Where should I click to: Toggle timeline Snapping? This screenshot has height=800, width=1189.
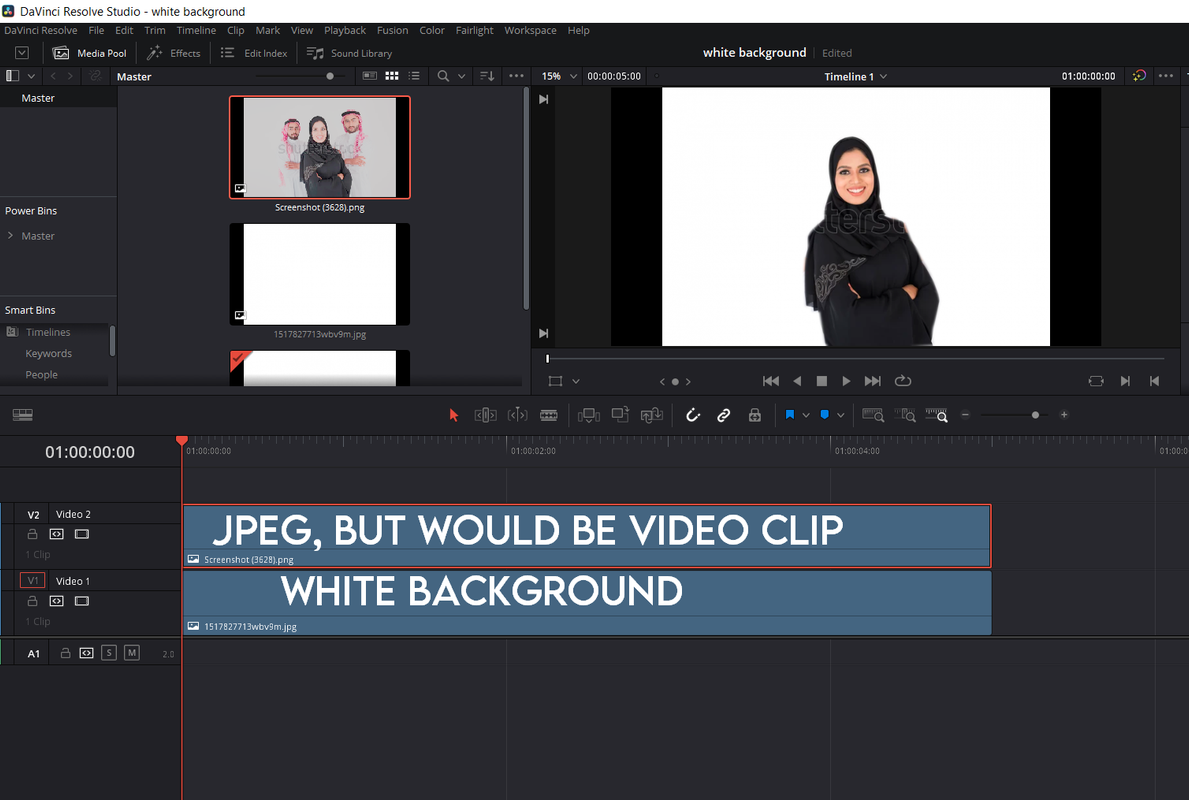point(692,415)
